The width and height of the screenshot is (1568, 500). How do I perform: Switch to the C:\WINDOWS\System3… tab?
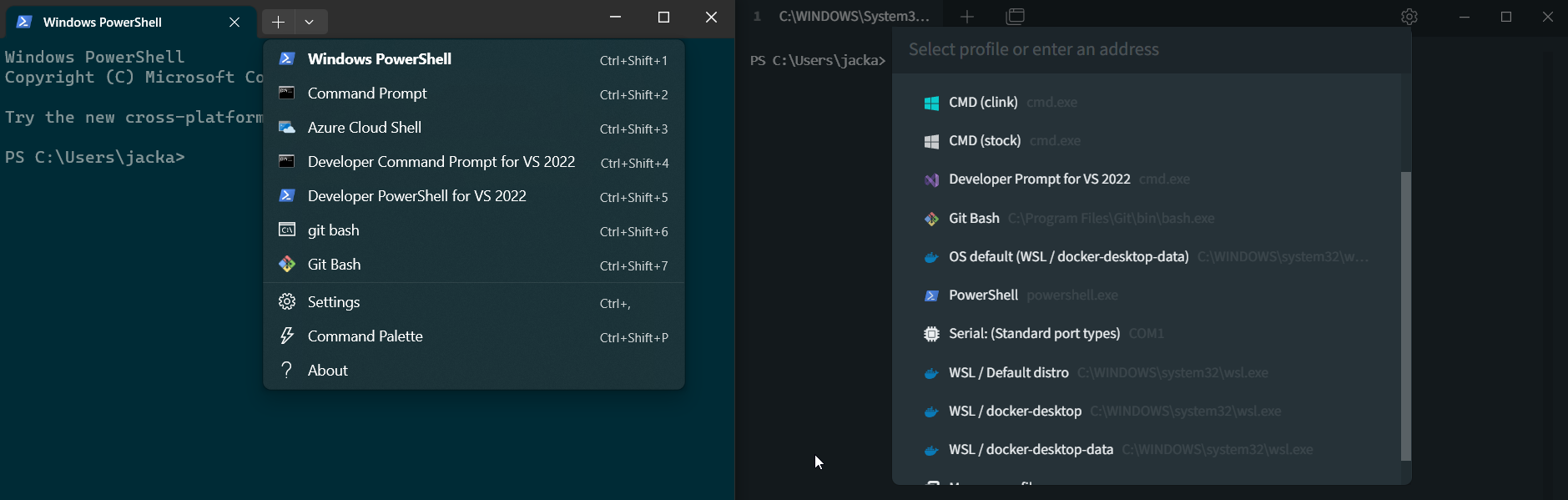(x=841, y=16)
